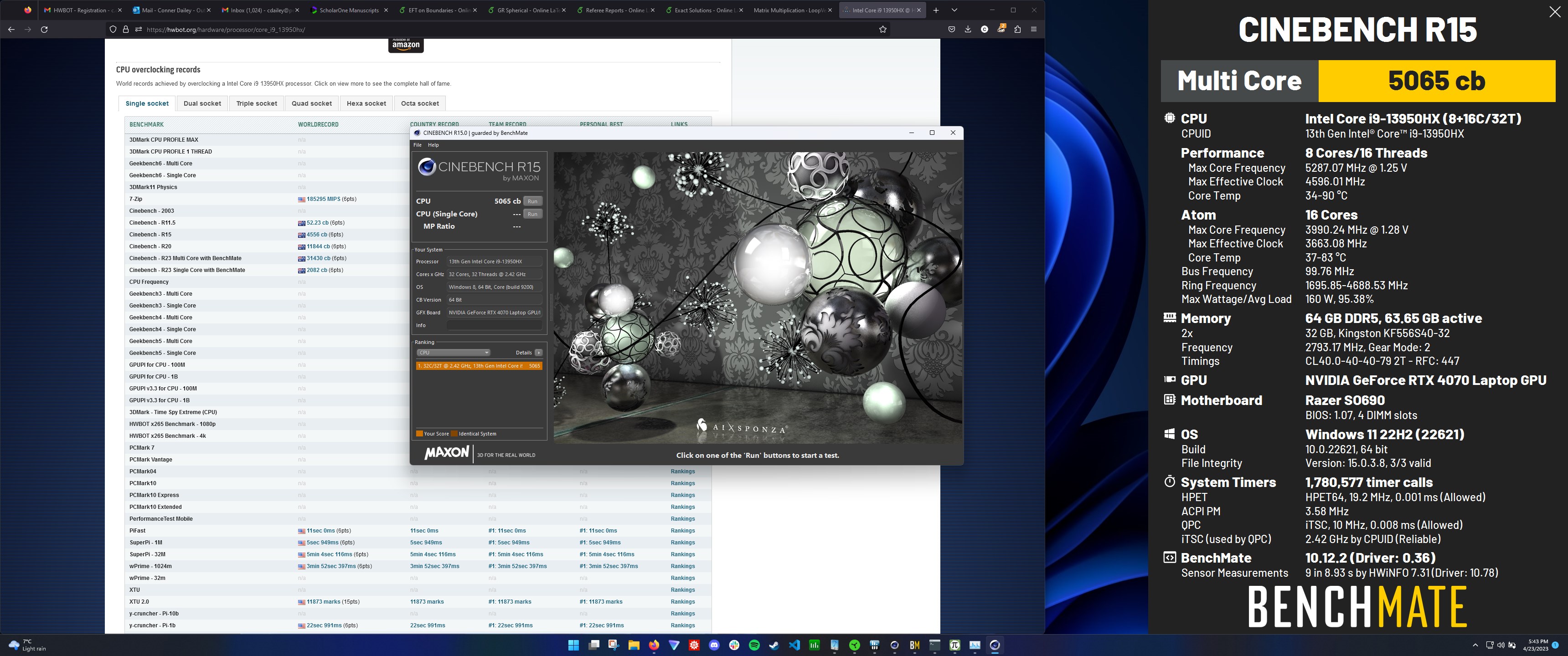
Task: Click the Amazon banner on HWBOT page
Action: point(406,46)
